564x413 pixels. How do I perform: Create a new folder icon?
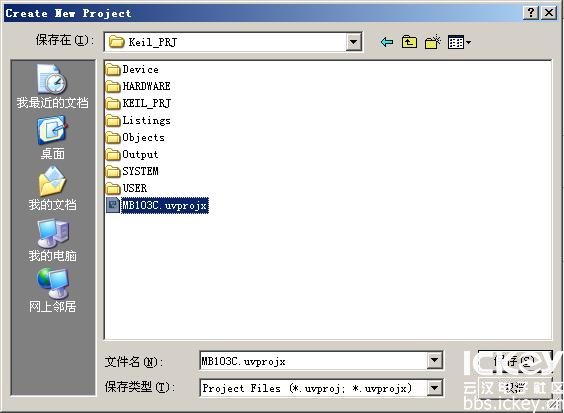[433, 42]
